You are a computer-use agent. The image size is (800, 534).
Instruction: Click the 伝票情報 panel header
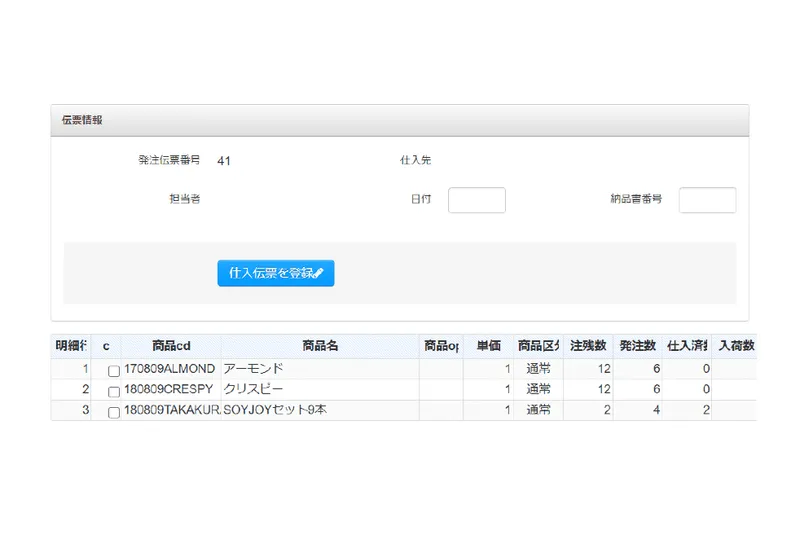coord(400,120)
